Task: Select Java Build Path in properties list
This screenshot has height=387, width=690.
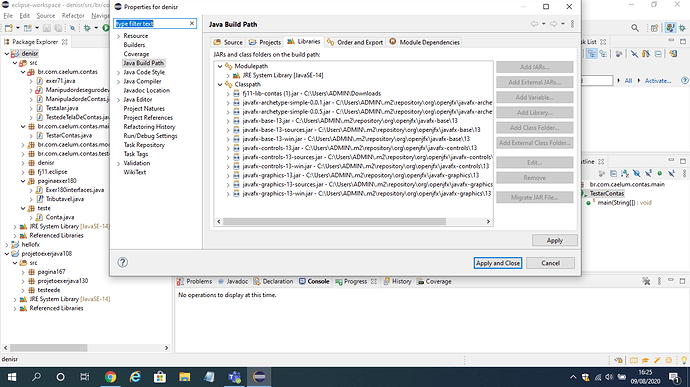Action: (x=143, y=63)
